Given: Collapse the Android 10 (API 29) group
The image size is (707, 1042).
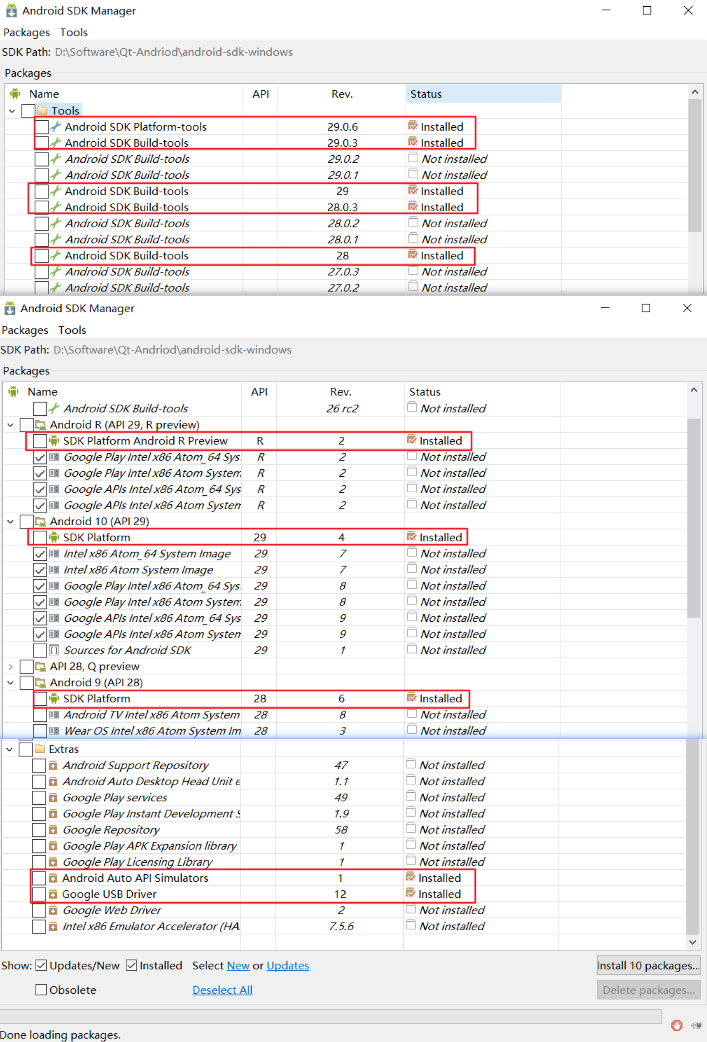Looking at the screenshot, I should click(11, 521).
